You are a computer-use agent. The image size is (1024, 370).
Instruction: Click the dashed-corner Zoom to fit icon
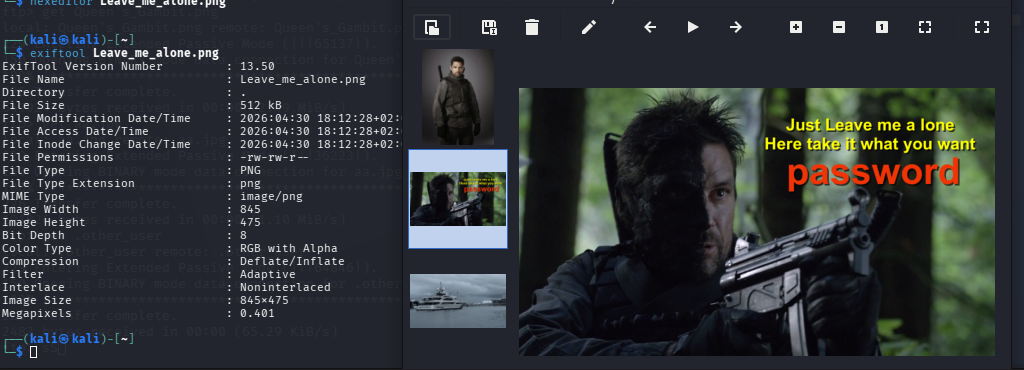click(x=925, y=27)
